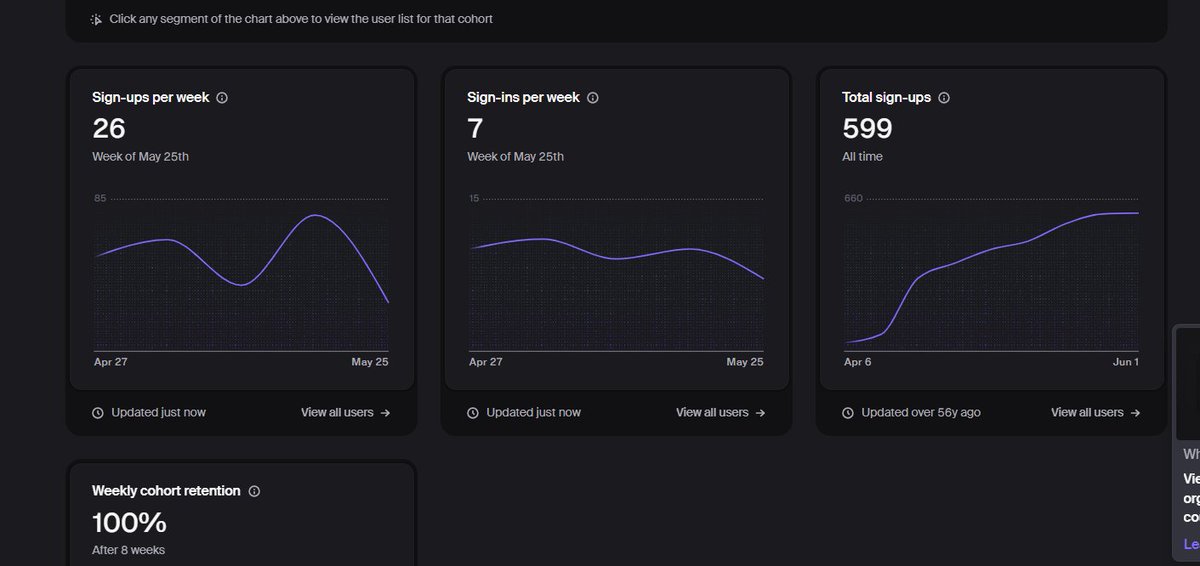
Task: Click clock icon in Sign-ups per week footer
Action: pos(98,413)
